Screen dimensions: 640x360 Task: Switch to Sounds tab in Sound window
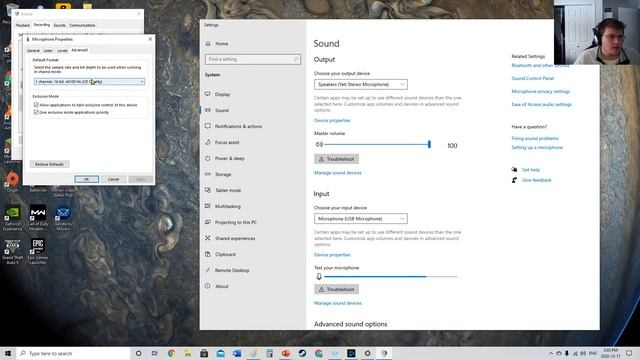point(60,25)
